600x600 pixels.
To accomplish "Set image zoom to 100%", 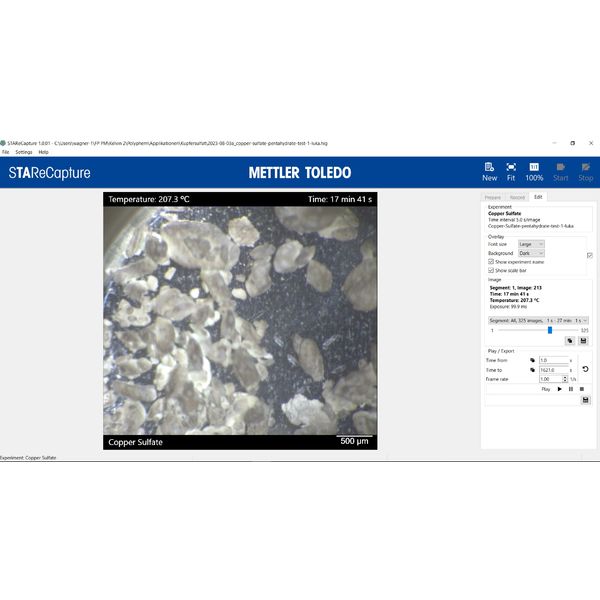I will tap(534, 172).
